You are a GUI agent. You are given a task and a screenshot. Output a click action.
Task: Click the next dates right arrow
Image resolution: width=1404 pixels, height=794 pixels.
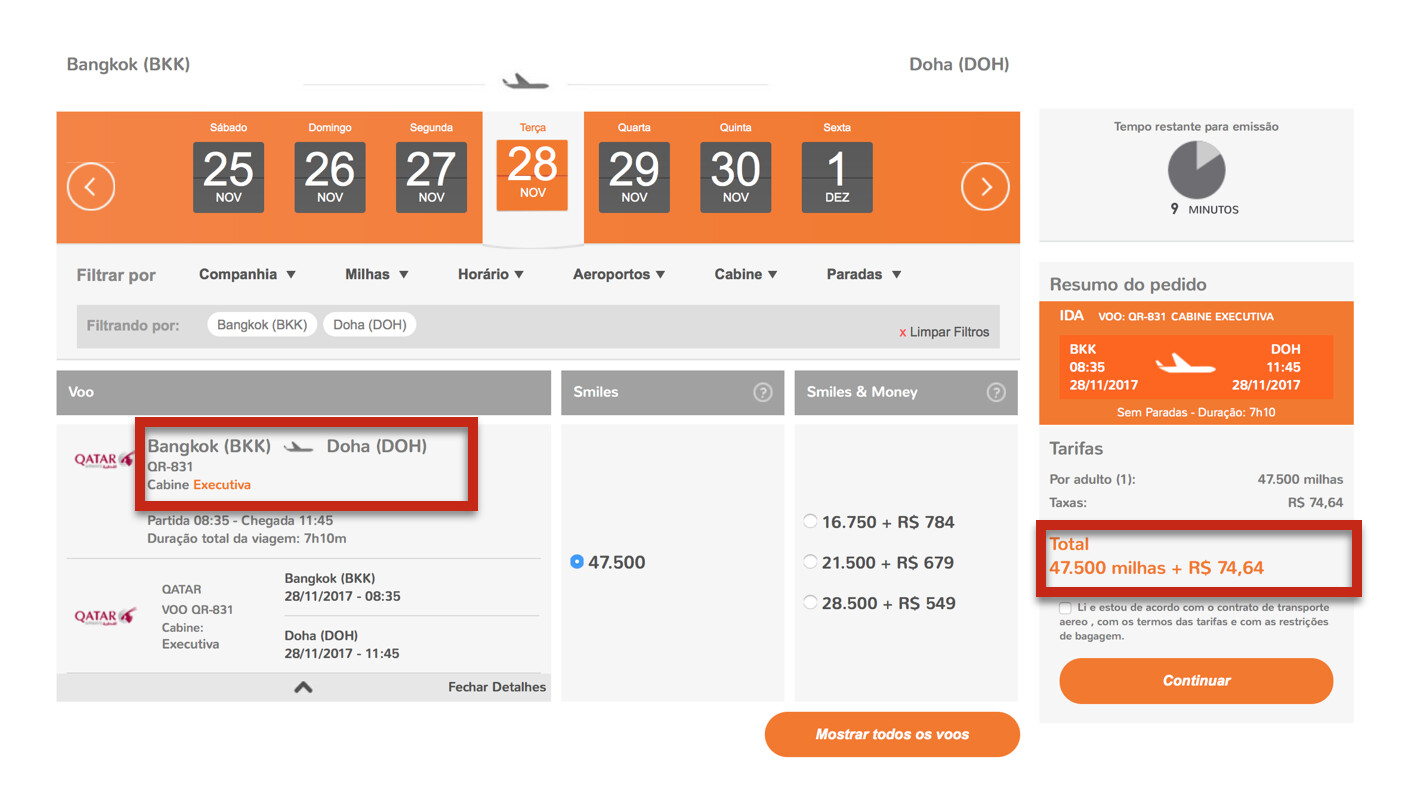click(985, 186)
